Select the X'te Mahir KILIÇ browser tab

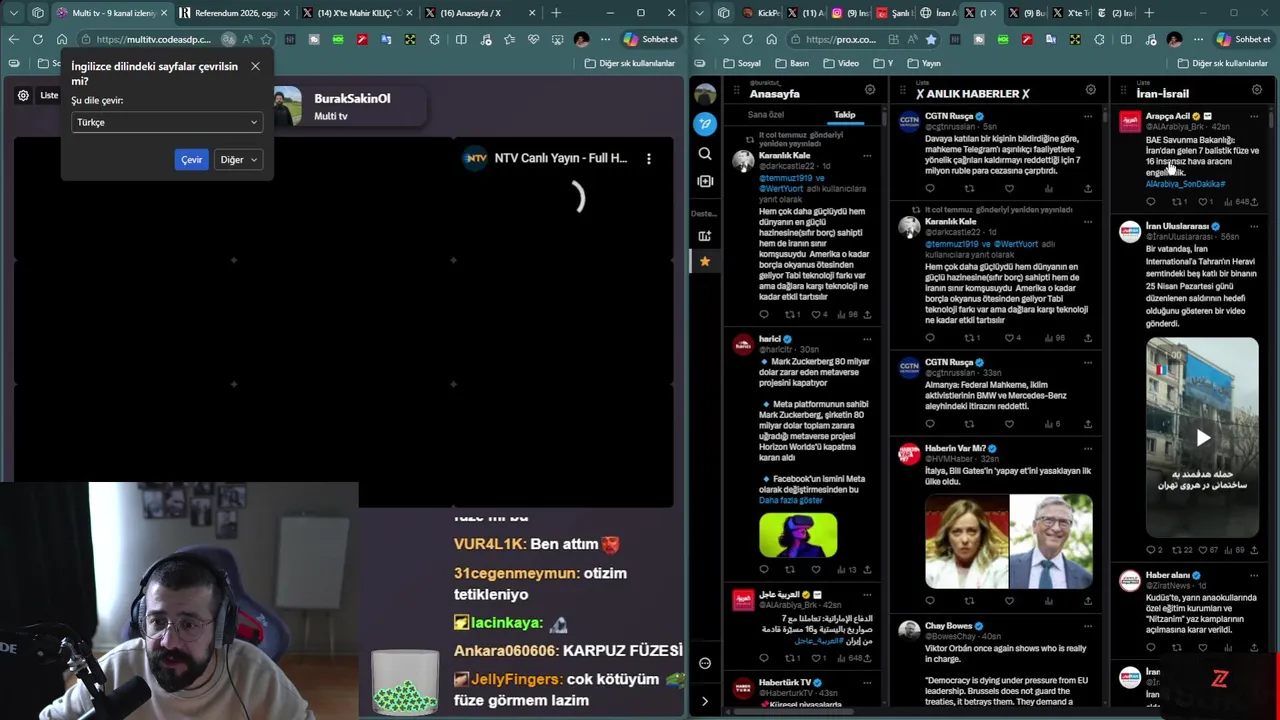(x=357, y=13)
